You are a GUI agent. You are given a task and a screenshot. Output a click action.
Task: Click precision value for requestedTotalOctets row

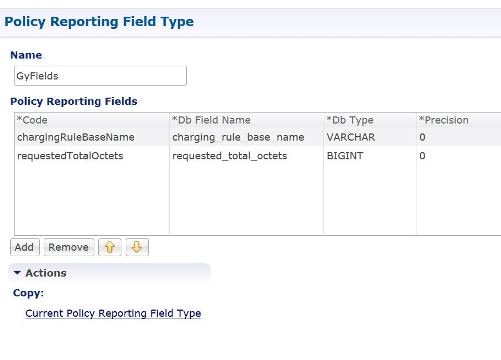point(459,156)
